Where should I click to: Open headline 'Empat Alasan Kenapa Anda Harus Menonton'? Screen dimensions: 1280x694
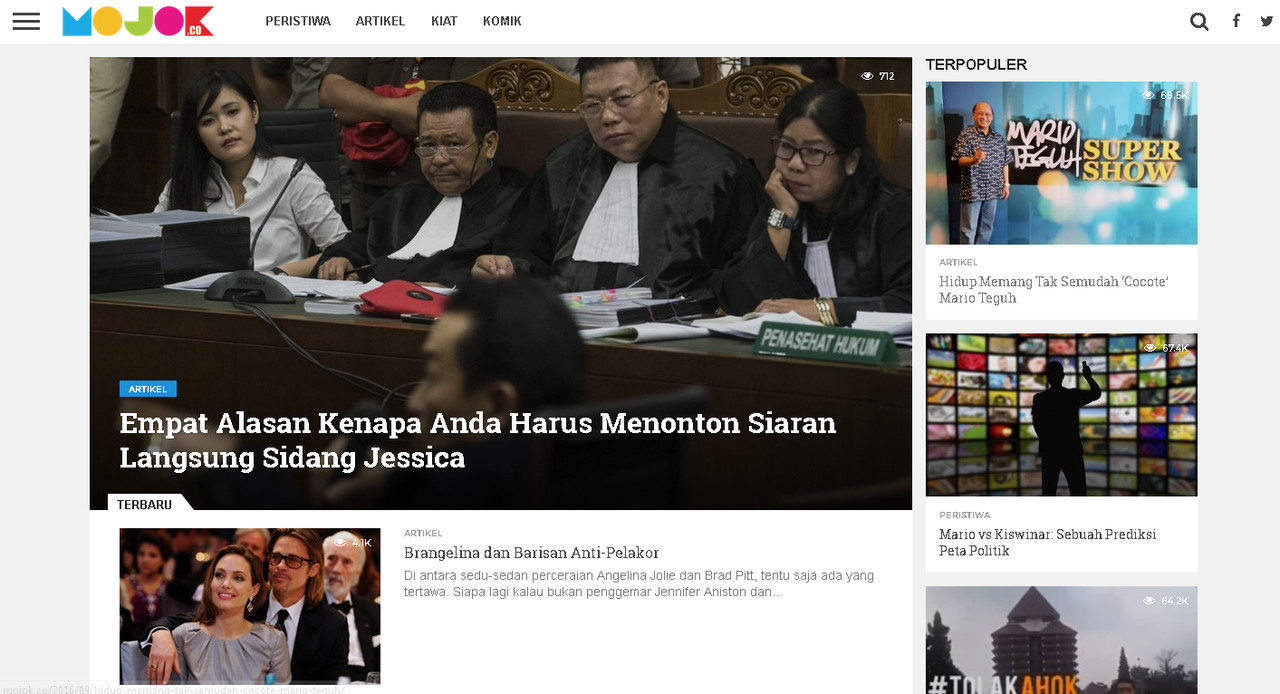[x=478, y=440]
